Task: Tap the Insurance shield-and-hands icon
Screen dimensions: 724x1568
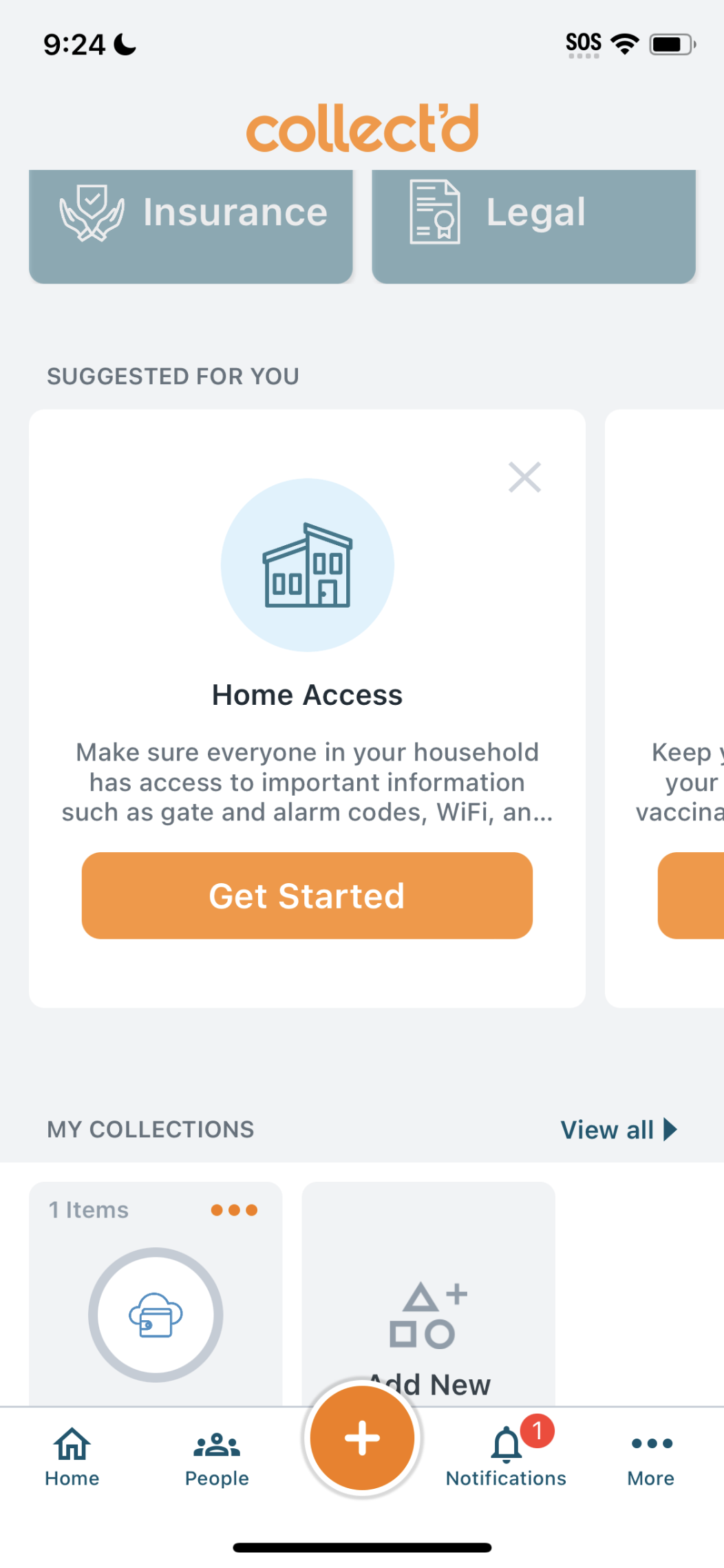Action: [x=92, y=213]
